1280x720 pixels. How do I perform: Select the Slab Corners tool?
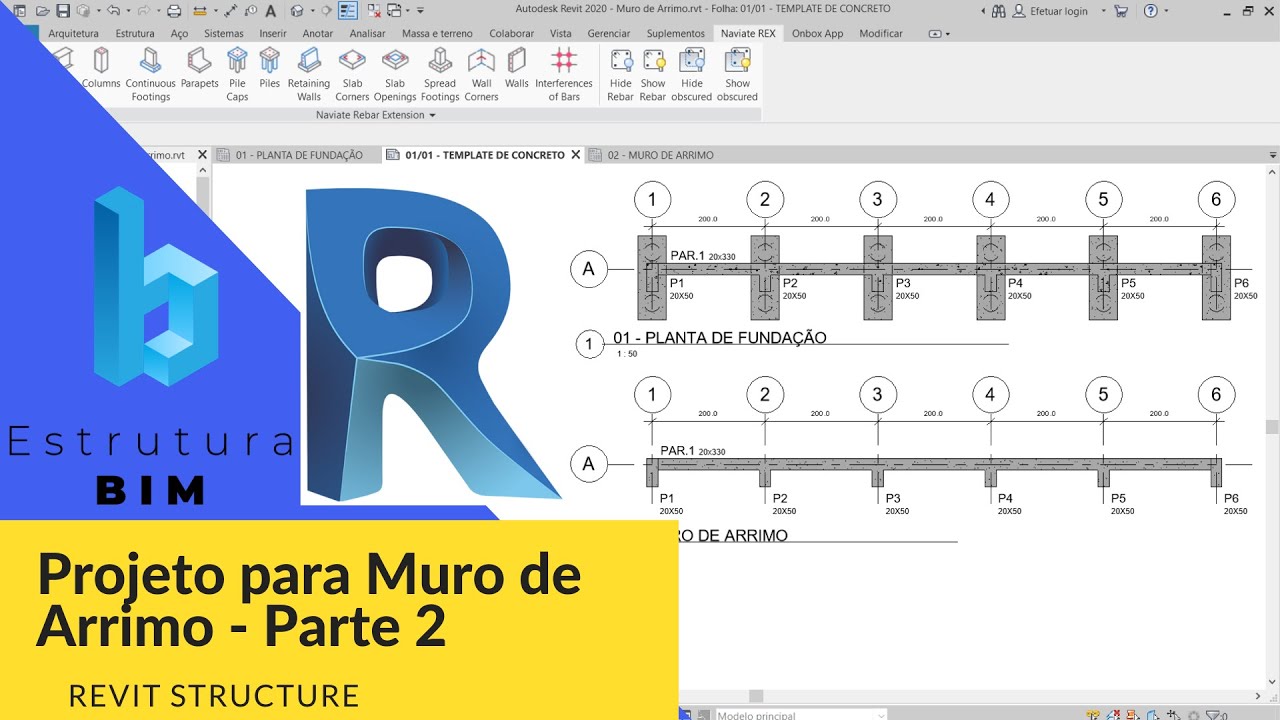352,75
